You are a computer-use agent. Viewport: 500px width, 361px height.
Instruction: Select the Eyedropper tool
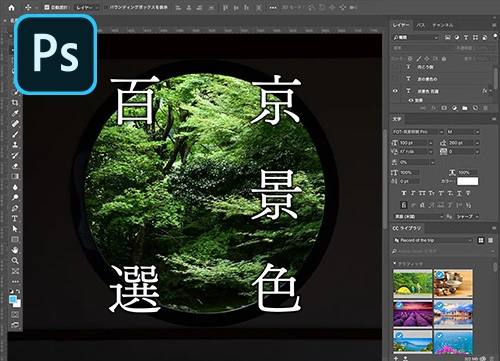tap(15, 113)
